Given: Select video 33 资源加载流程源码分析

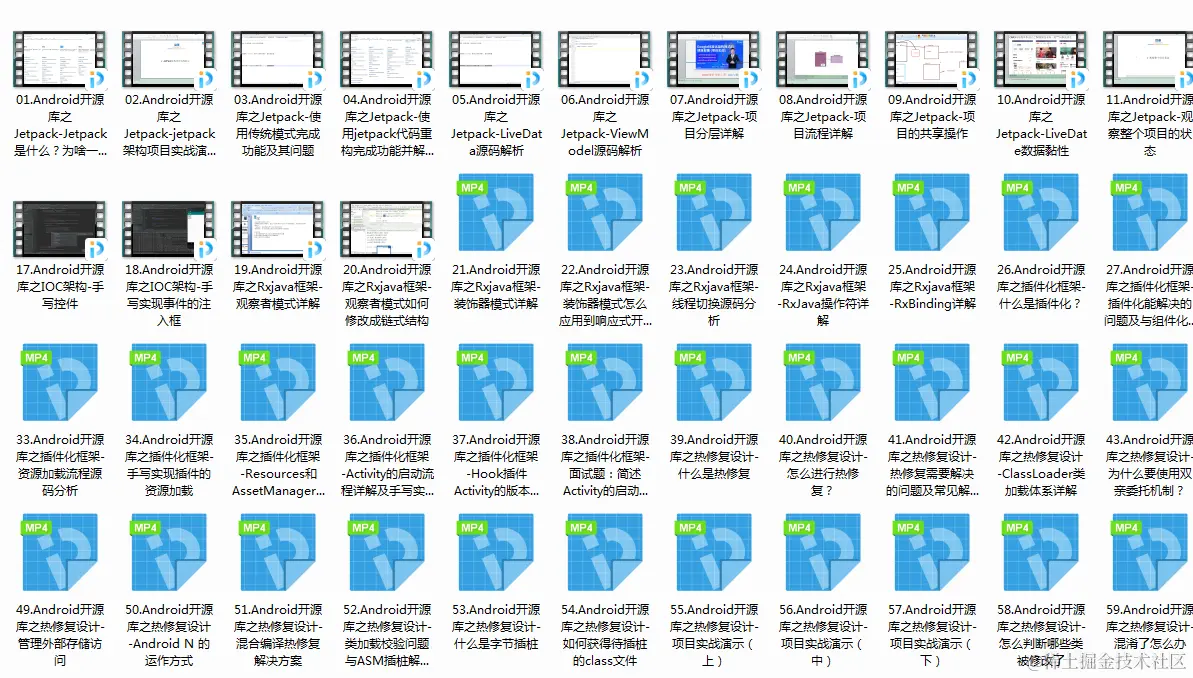Looking at the screenshot, I should click(60, 383).
